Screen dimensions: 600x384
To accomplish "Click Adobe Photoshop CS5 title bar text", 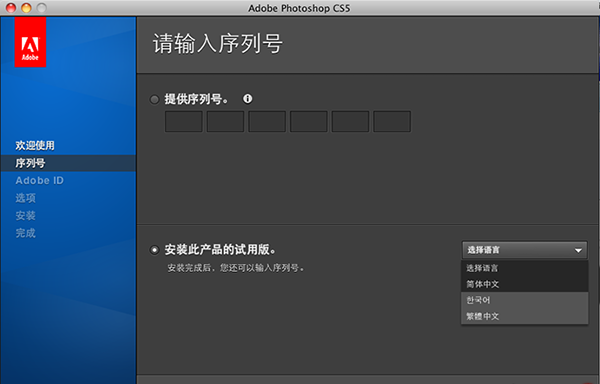I will click(299, 8).
